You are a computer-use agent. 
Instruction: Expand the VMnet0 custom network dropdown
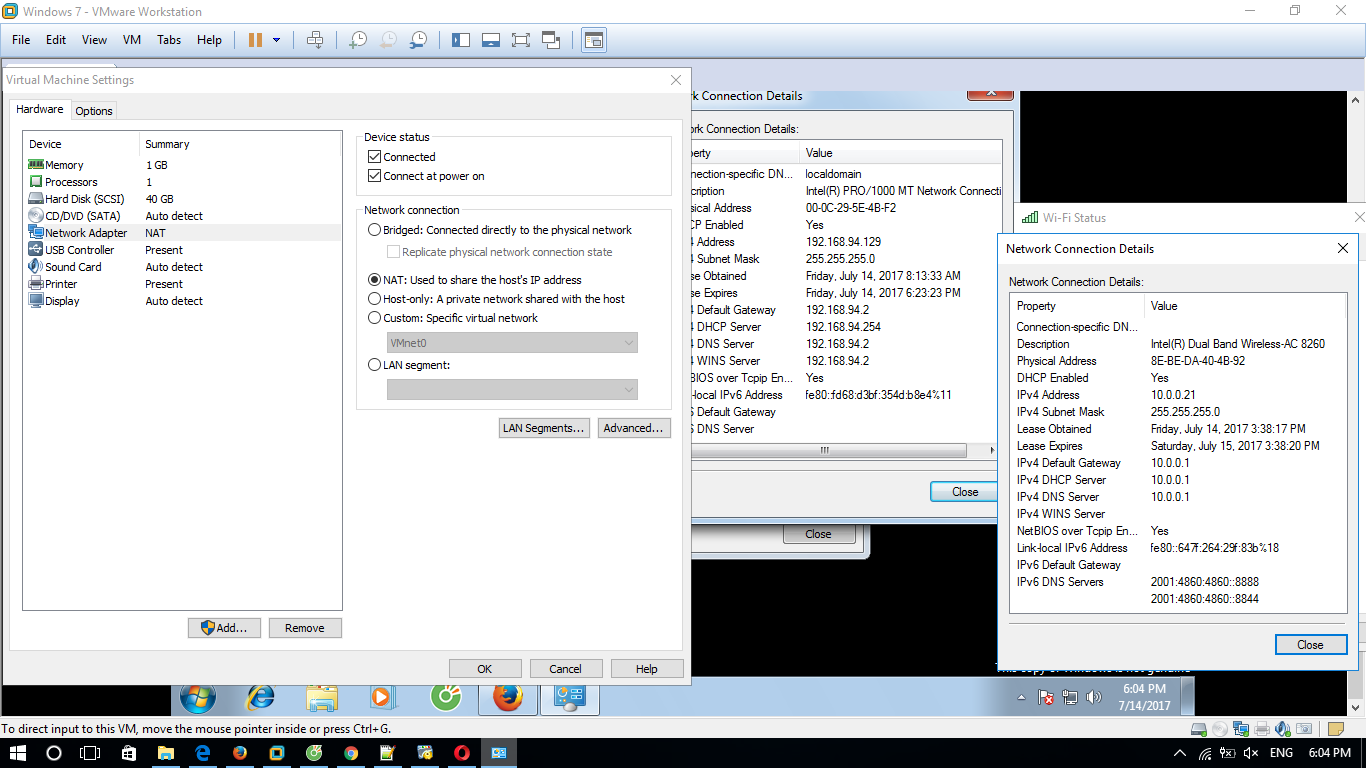(x=628, y=343)
